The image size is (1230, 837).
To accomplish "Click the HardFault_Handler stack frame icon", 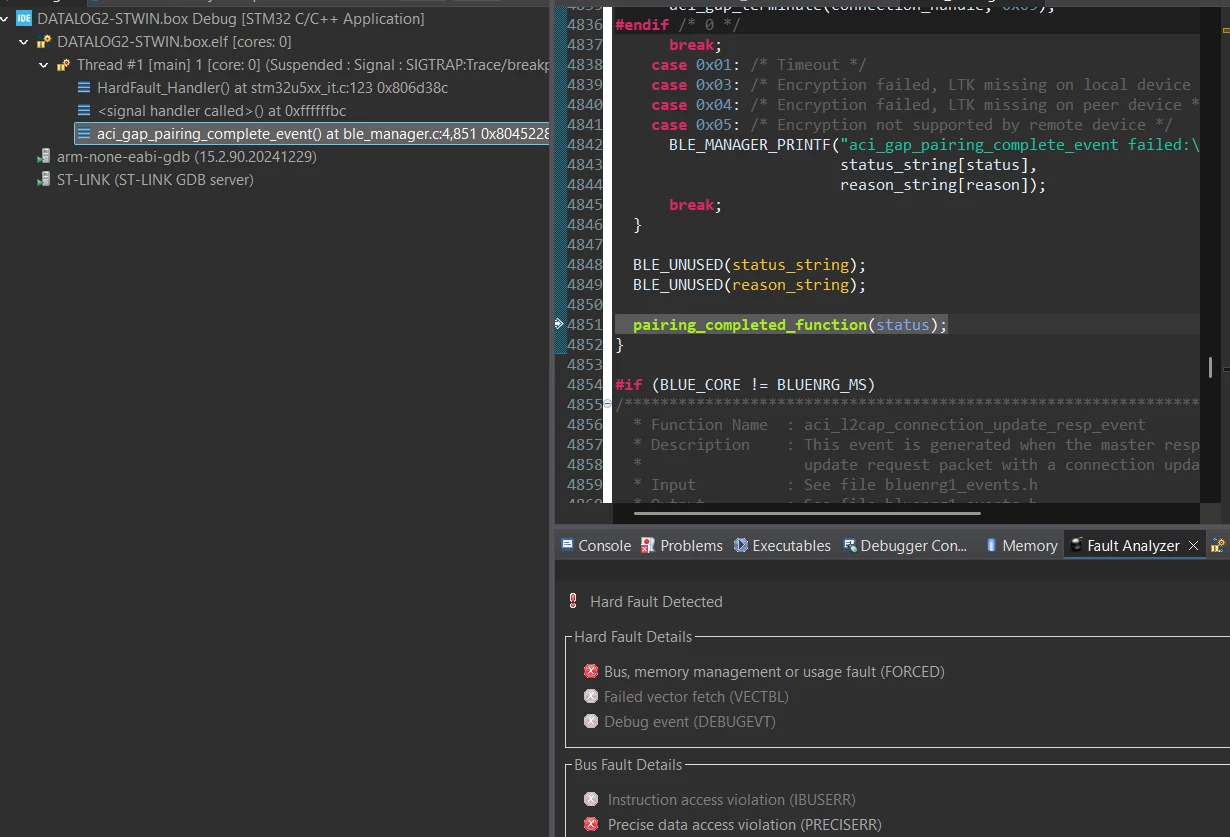I will [84, 88].
